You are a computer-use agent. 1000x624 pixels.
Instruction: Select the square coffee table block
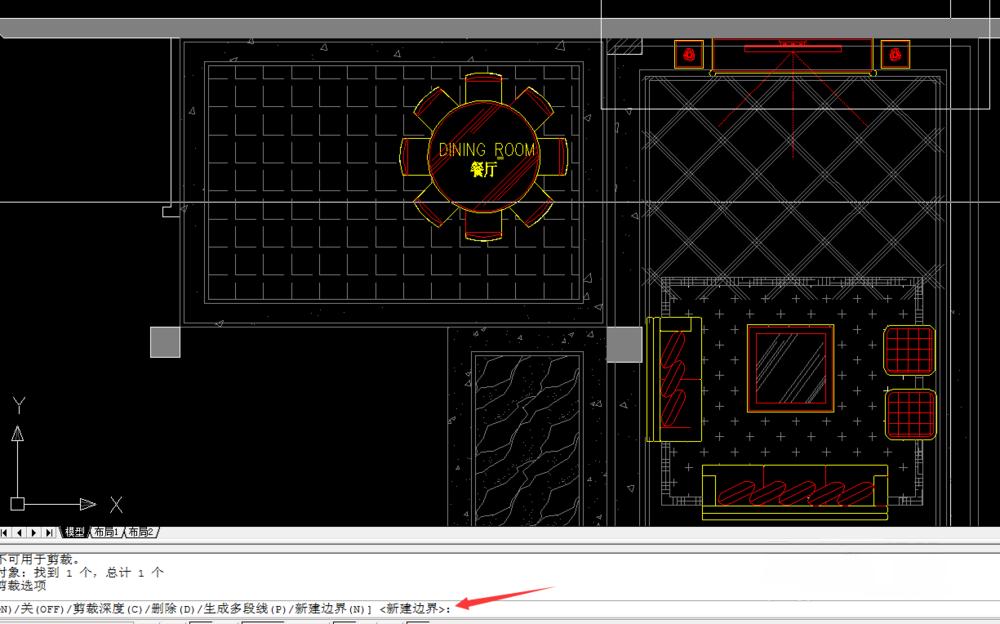click(x=791, y=369)
